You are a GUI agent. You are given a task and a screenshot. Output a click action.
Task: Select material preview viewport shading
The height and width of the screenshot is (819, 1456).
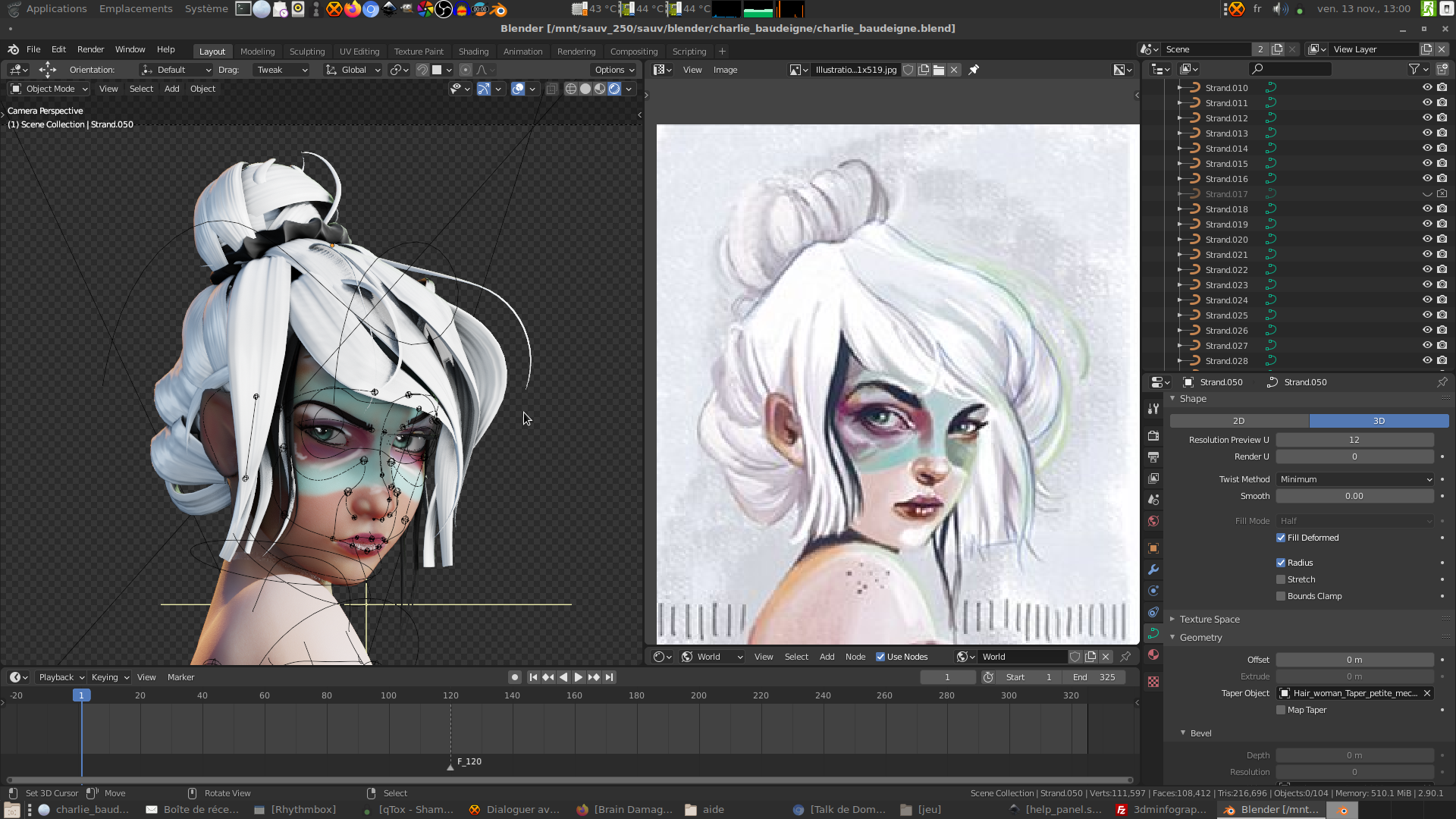600,89
